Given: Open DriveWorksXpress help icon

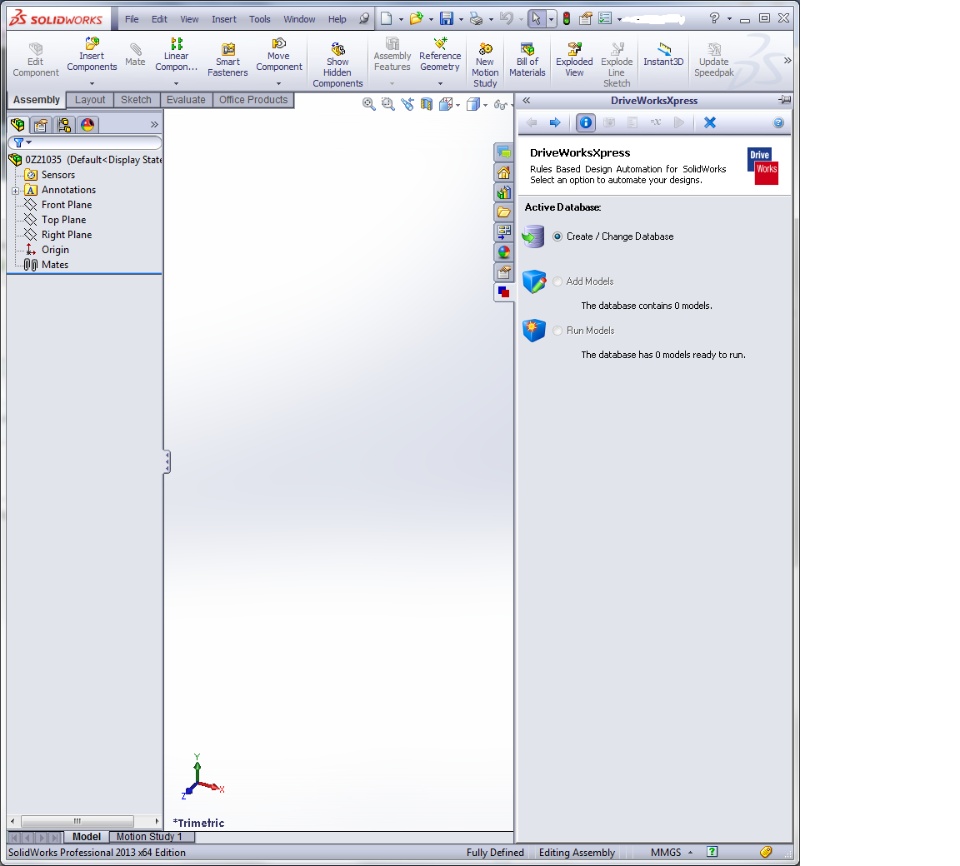Looking at the screenshot, I should [778, 123].
